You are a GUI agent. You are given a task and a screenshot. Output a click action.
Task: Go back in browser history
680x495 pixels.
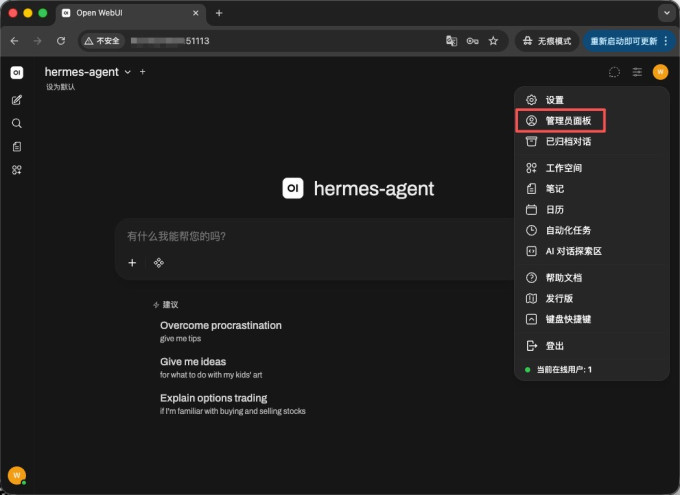14,41
